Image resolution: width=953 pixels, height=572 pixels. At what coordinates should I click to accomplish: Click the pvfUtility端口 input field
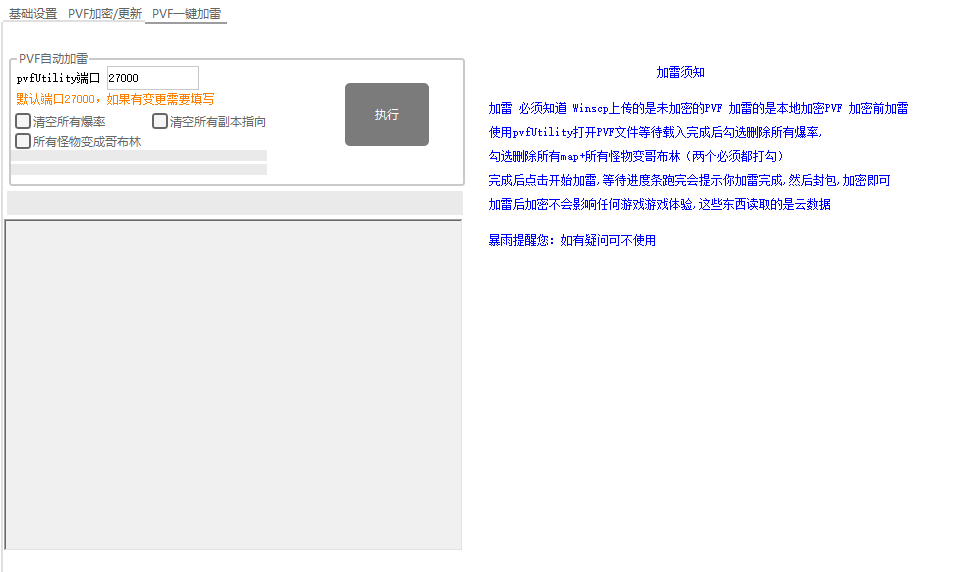pyautogui.click(x=152, y=78)
